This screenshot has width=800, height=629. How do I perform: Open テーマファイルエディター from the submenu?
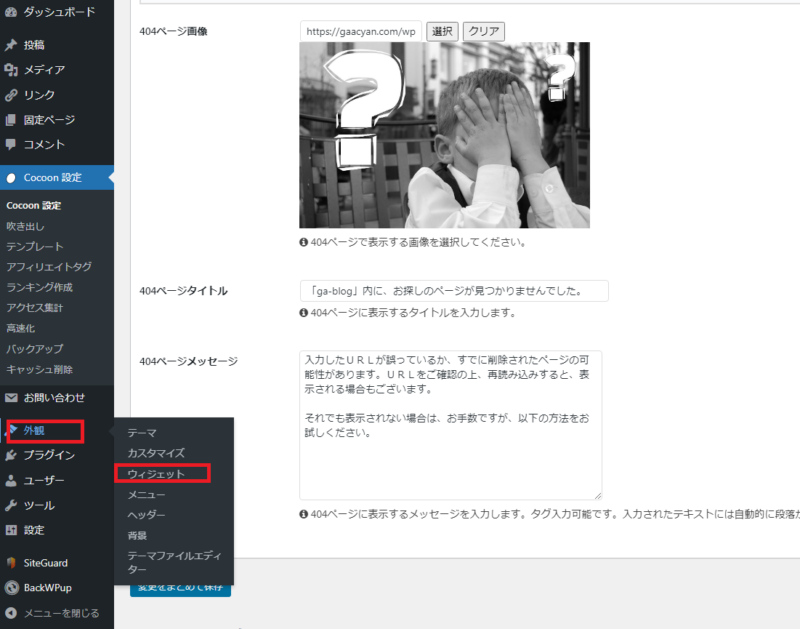tap(173, 562)
